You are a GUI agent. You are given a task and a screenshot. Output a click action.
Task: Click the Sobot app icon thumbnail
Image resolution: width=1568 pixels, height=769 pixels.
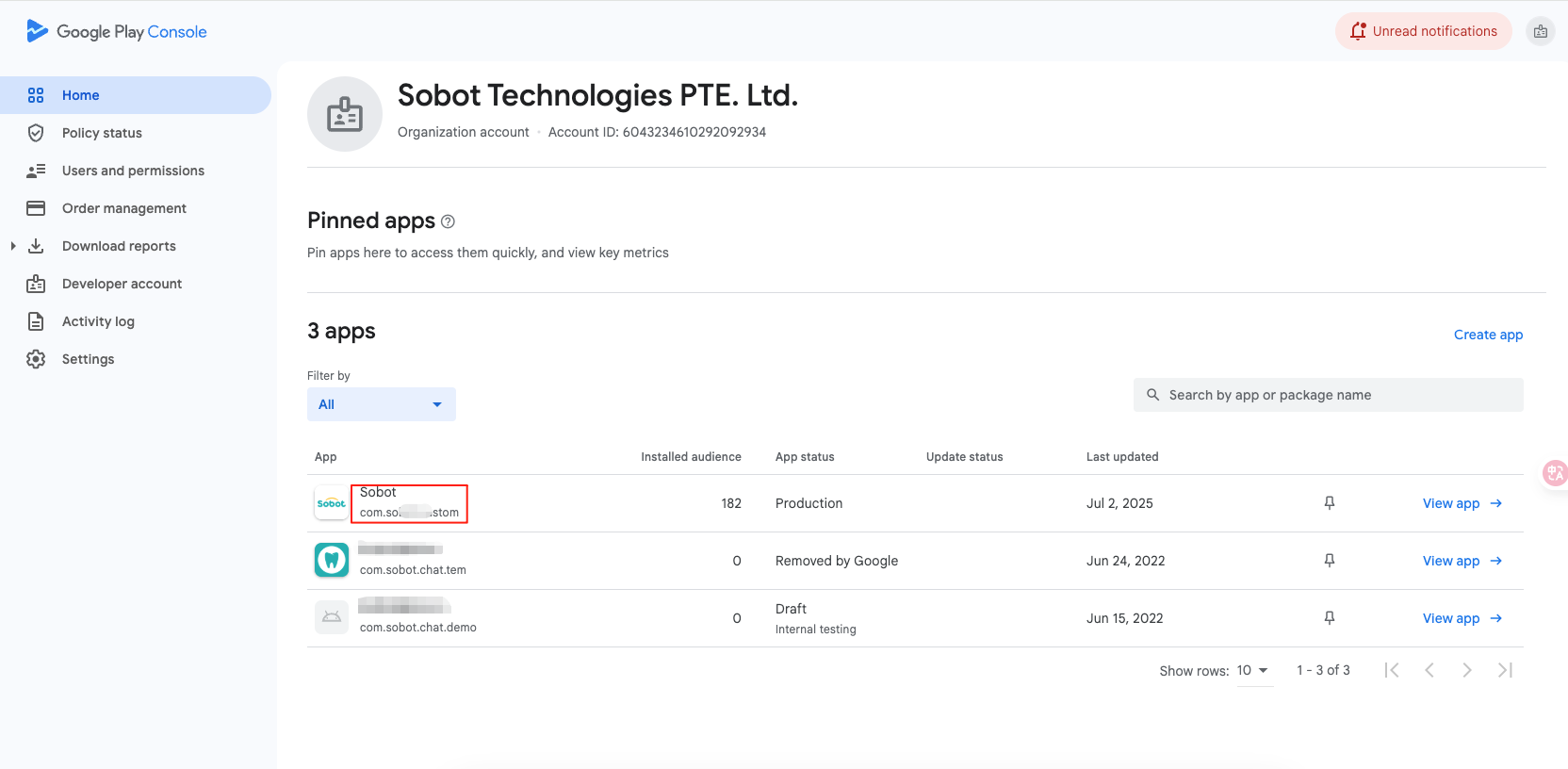click(x=332, y=503)
